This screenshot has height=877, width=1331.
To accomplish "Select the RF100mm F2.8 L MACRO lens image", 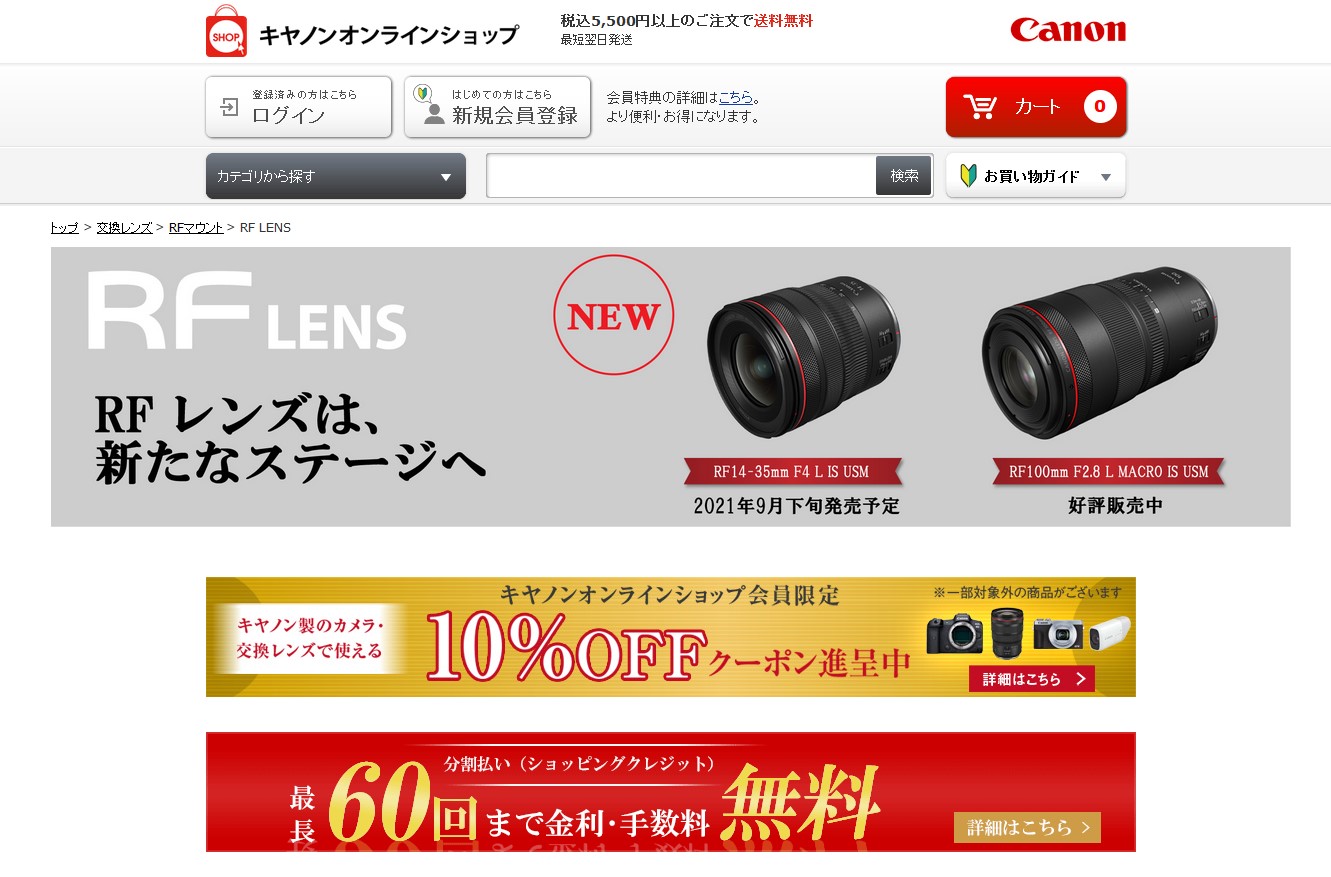I will [1100, 353].
